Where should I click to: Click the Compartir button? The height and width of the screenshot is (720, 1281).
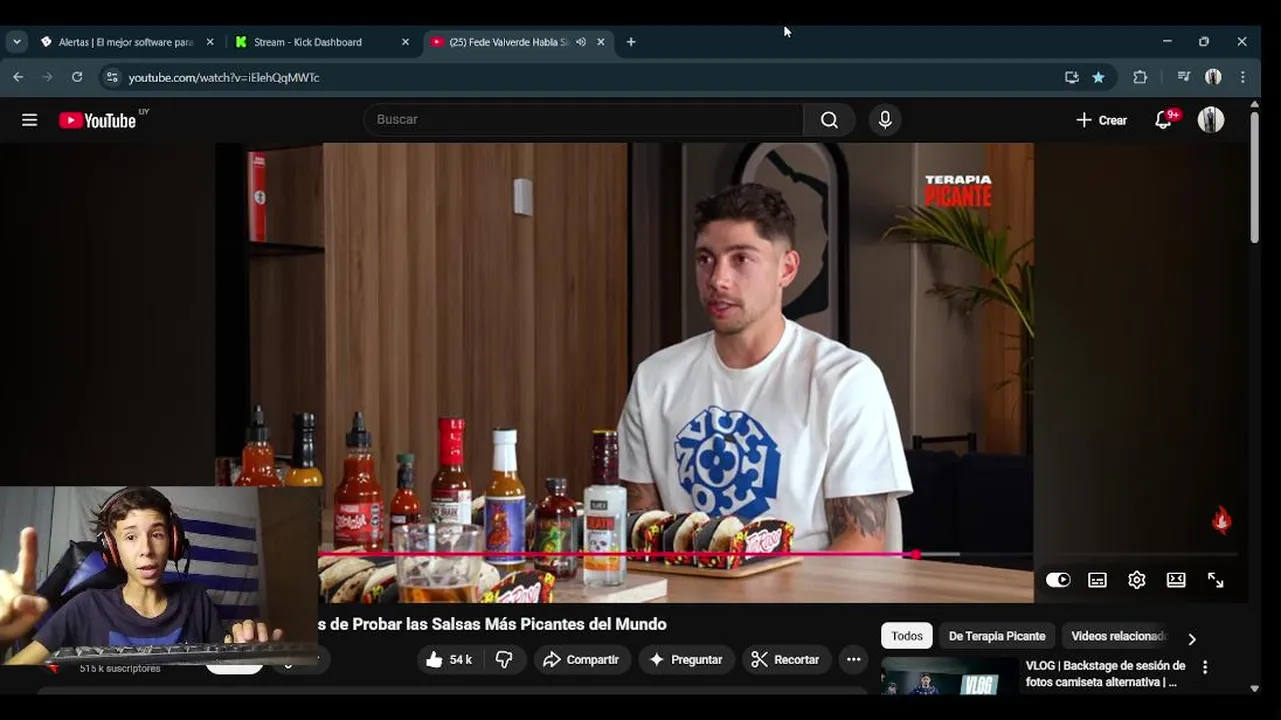click(581, 660)
